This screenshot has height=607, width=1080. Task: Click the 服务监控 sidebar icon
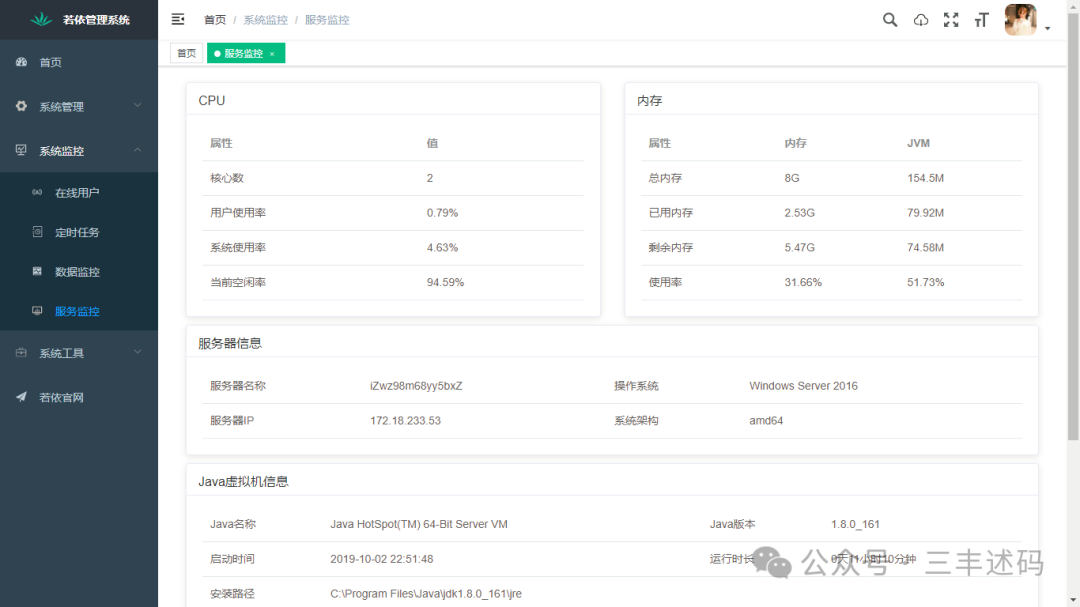coord(37,311)
